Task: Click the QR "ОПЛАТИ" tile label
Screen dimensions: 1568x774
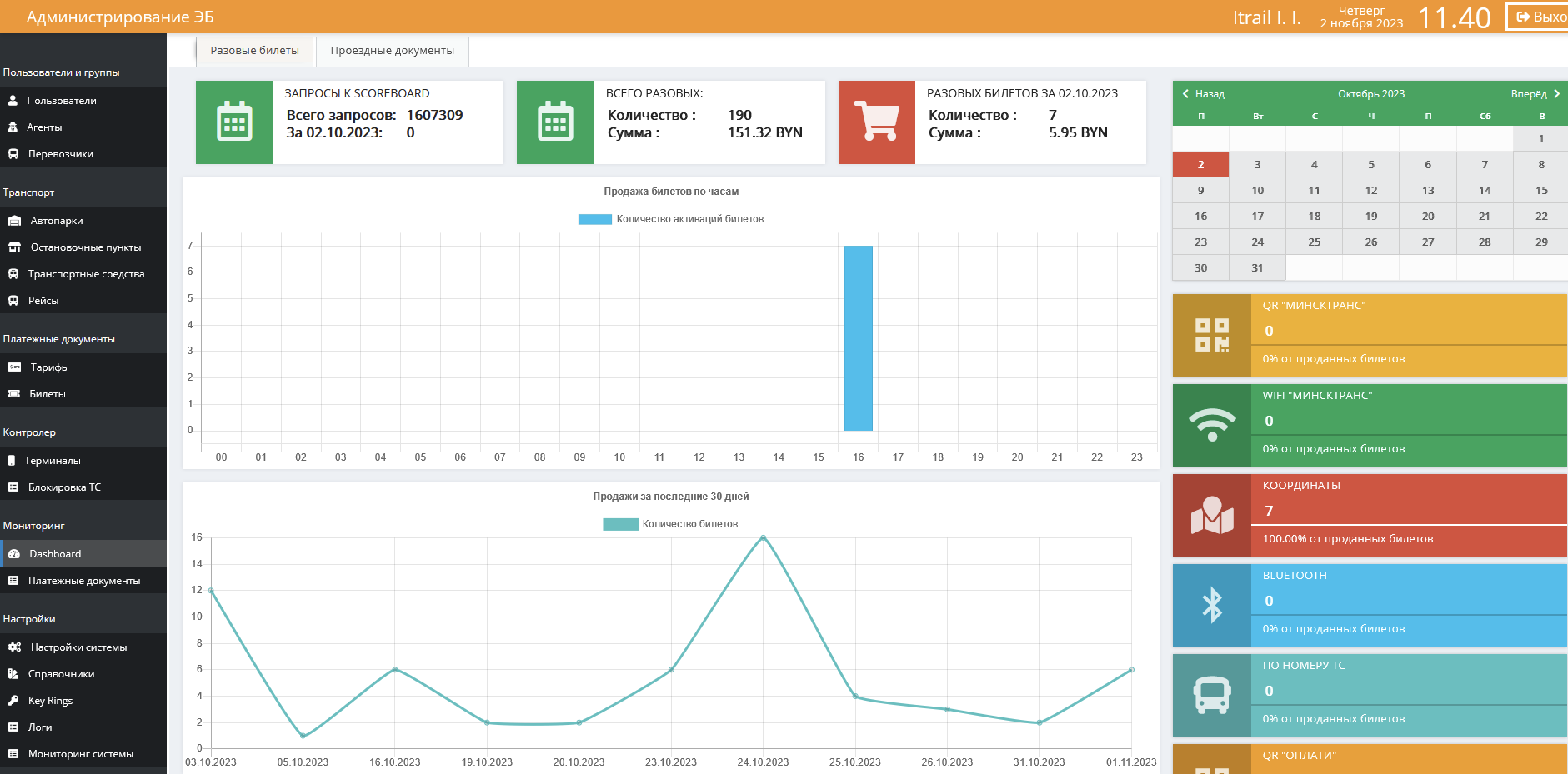Action: click(x=1299, y=756)
